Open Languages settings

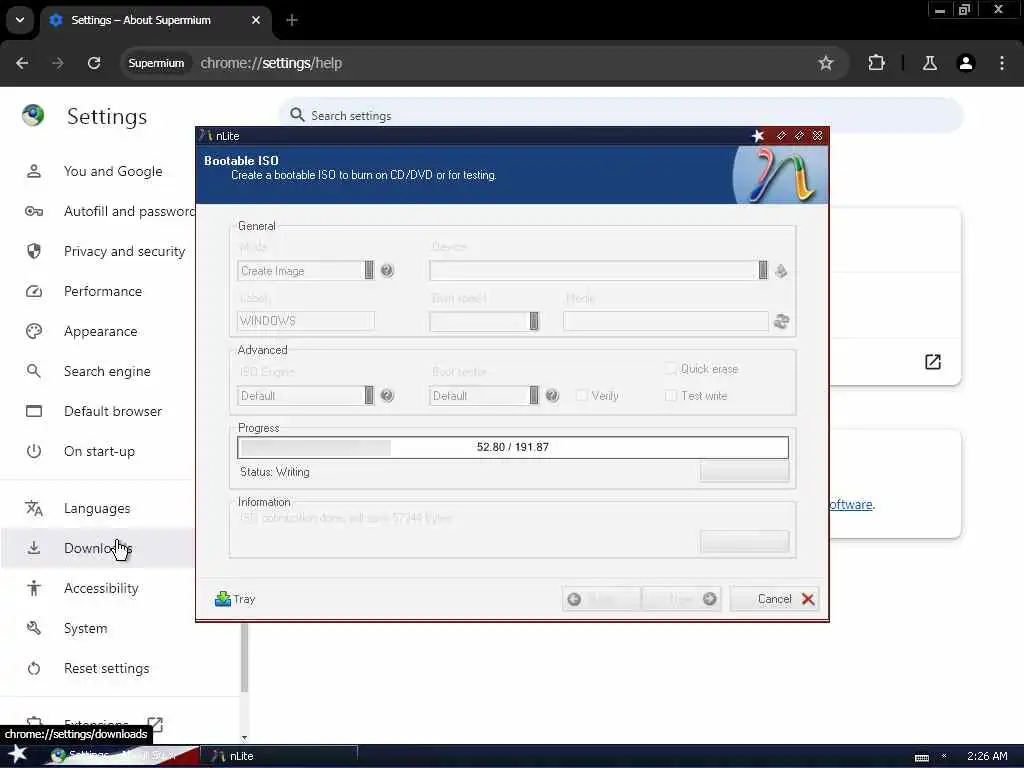(98, 508)
